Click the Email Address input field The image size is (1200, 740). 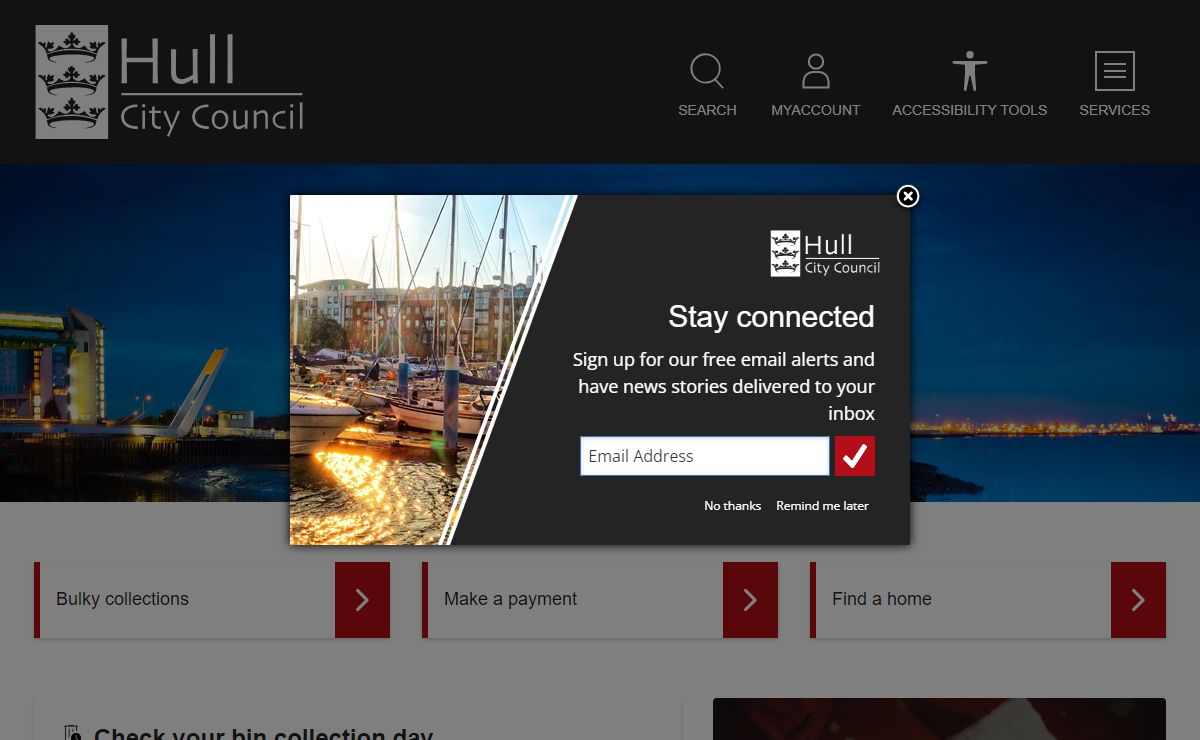[704, 456]
